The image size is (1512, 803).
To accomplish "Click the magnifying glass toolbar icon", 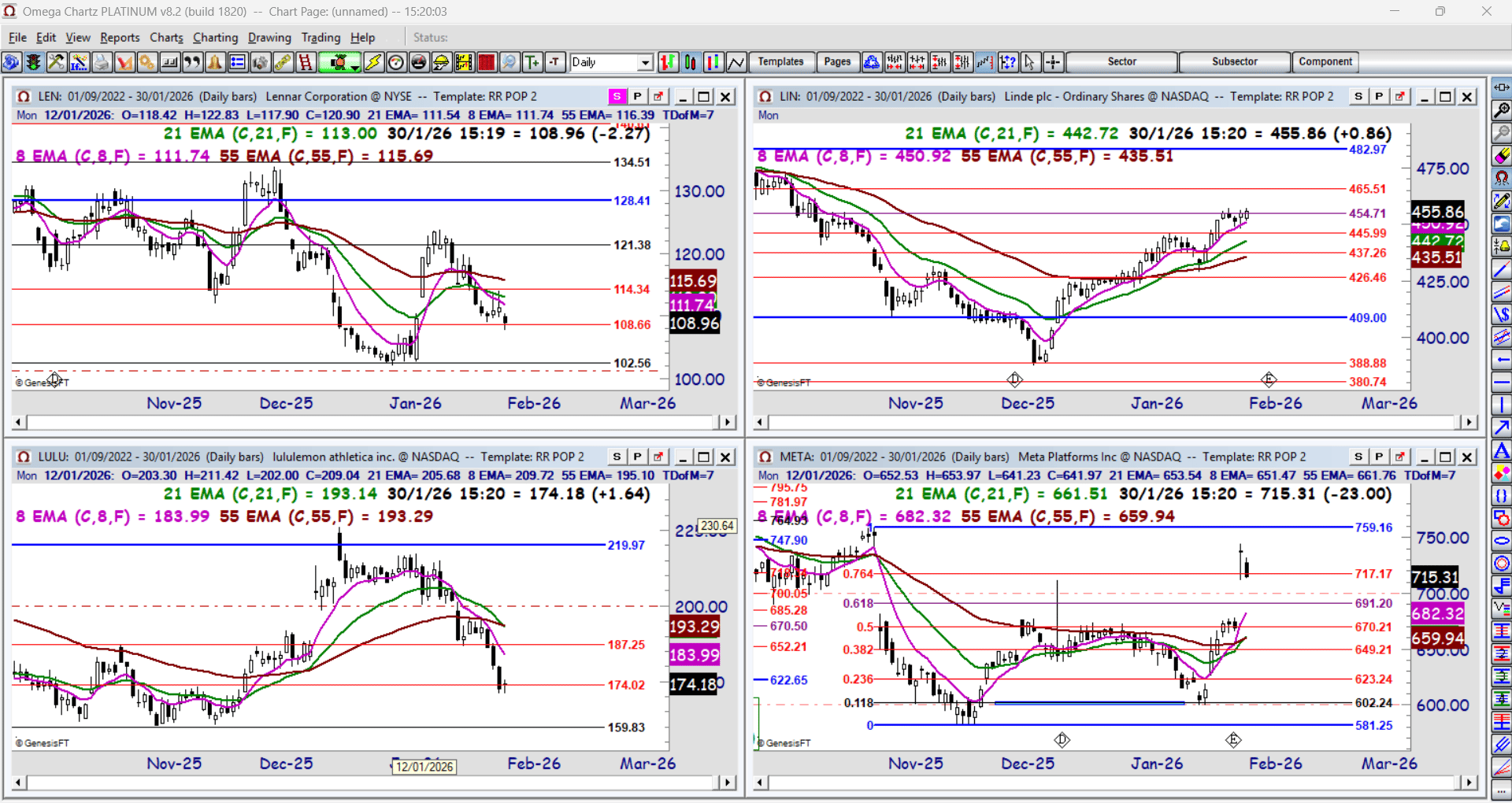I will coord(510,62).
